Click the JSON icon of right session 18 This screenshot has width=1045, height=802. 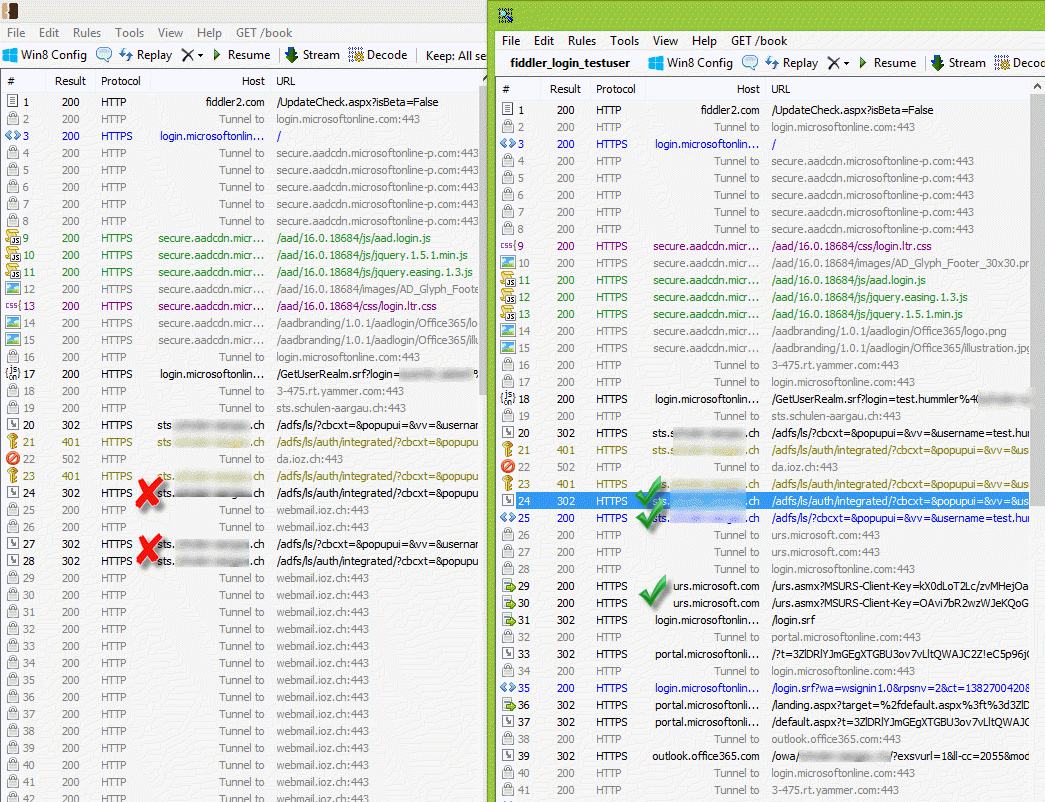click(x=508, y=399)
